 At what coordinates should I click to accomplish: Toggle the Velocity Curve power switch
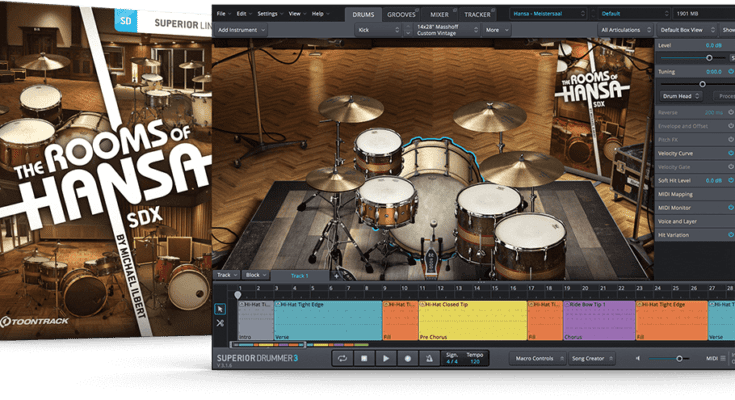[729, 153]
